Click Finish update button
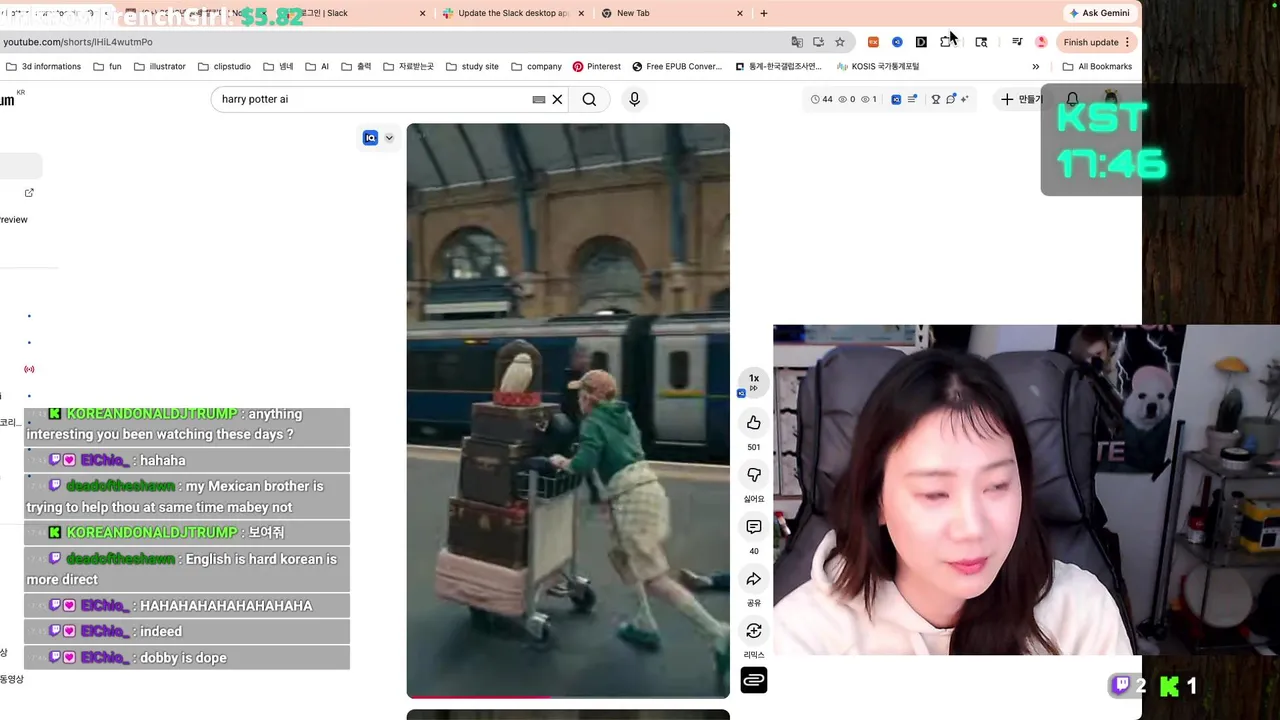 click(x=1091, y=42)
